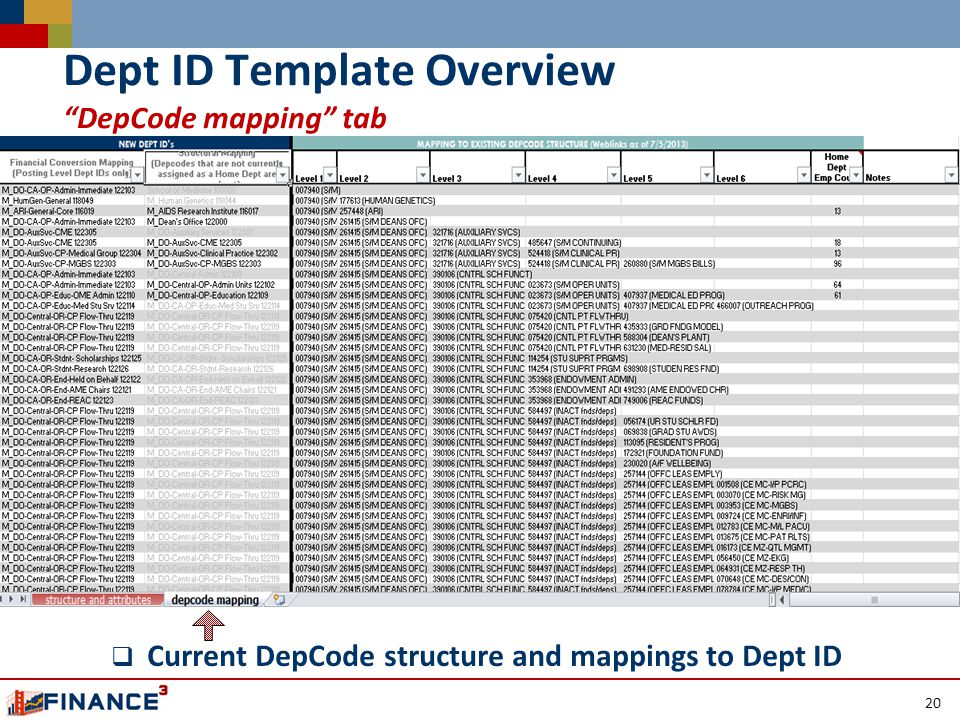Select the 'depcode mapping' sheet tab
960x720 pixels.
click(215, 600)
